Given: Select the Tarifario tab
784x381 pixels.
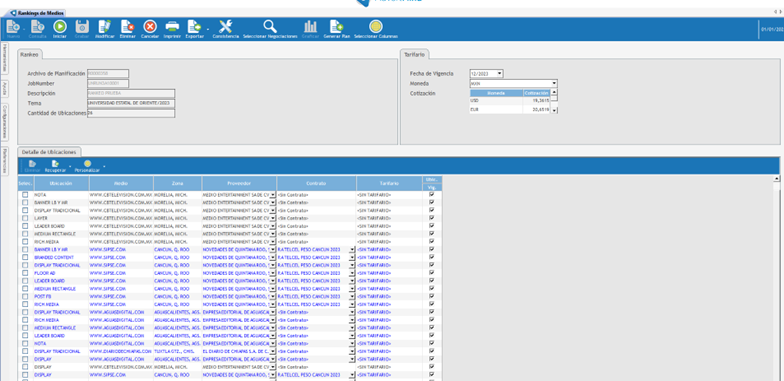Looking at the screenshot, I should (x=414, y=54).
